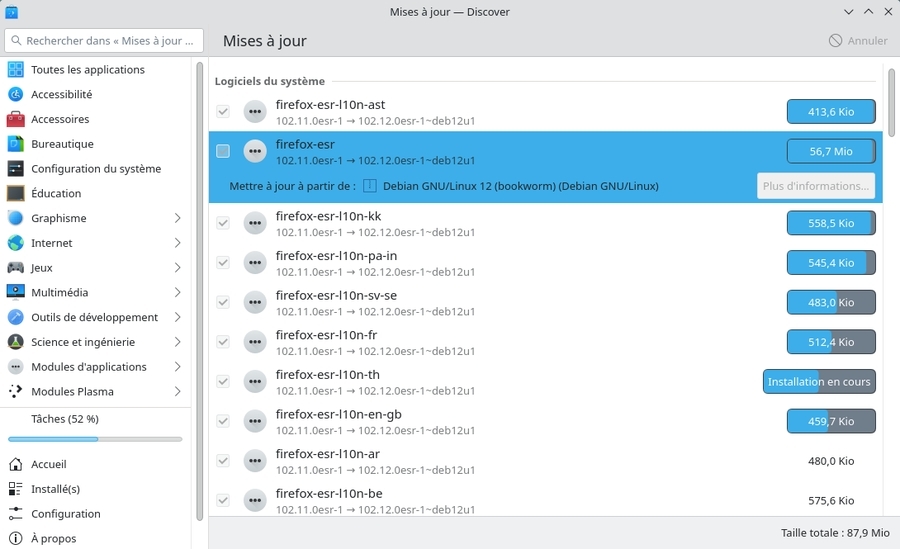Open the Graphisme sphere icon
Viewport: 900px width, 549px height.
(15, 218)
